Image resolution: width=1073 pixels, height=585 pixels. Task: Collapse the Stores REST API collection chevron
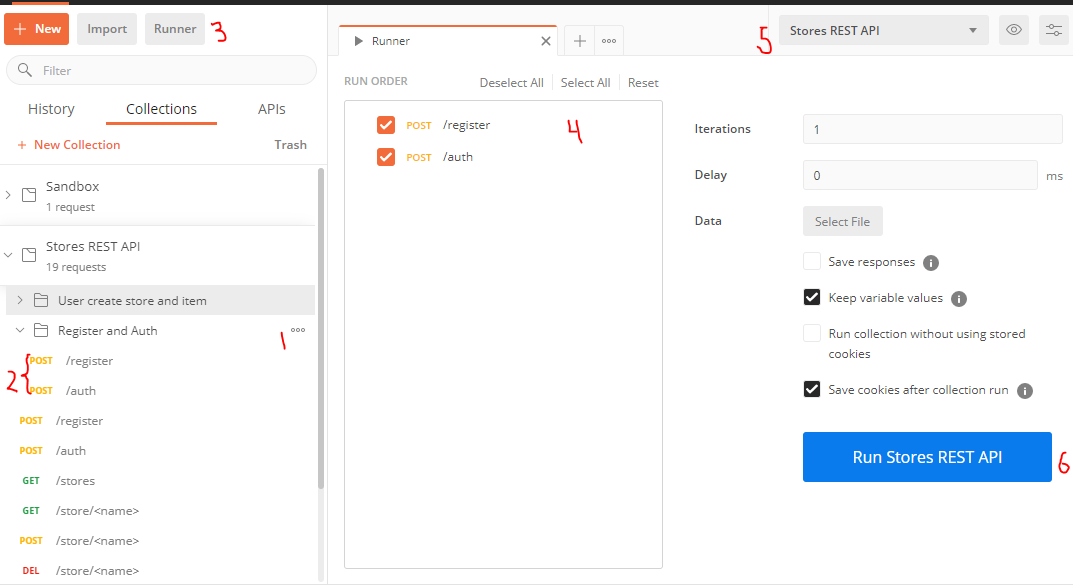pos(8,255)
